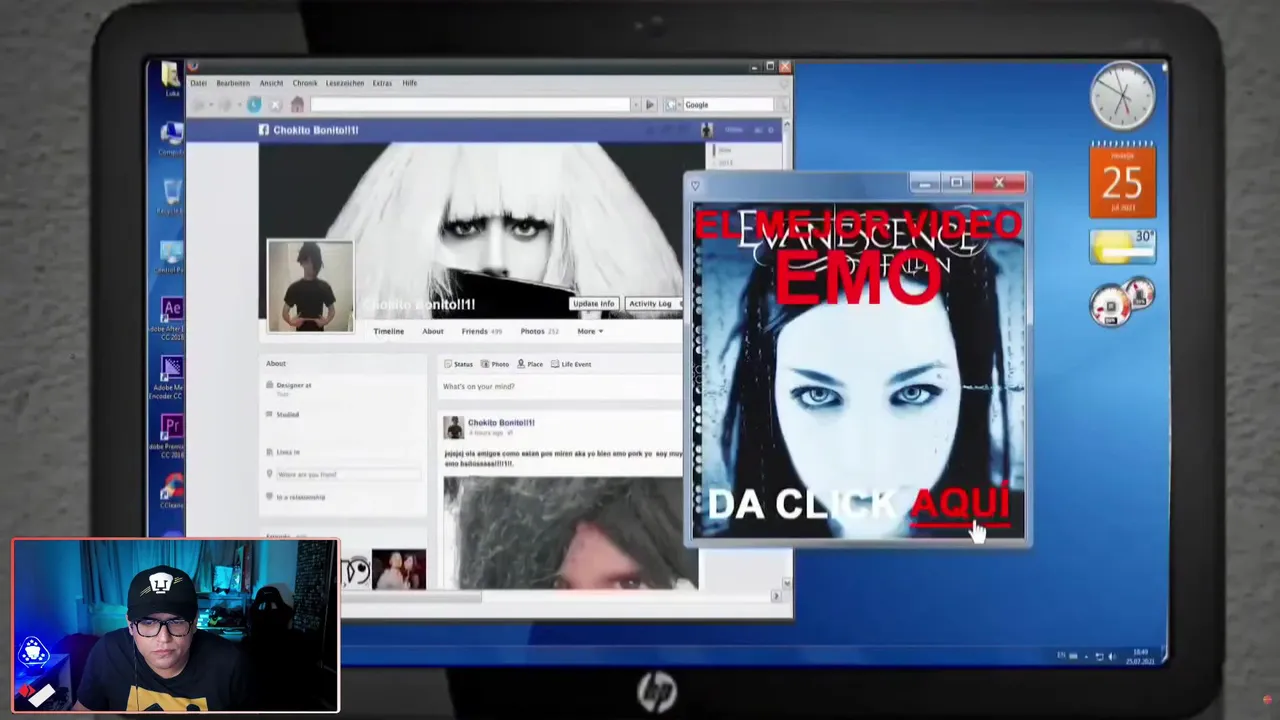The image size is (1280, 720).
Task: Click the calendar gadget showing 25
Action: click(1122, 181)
